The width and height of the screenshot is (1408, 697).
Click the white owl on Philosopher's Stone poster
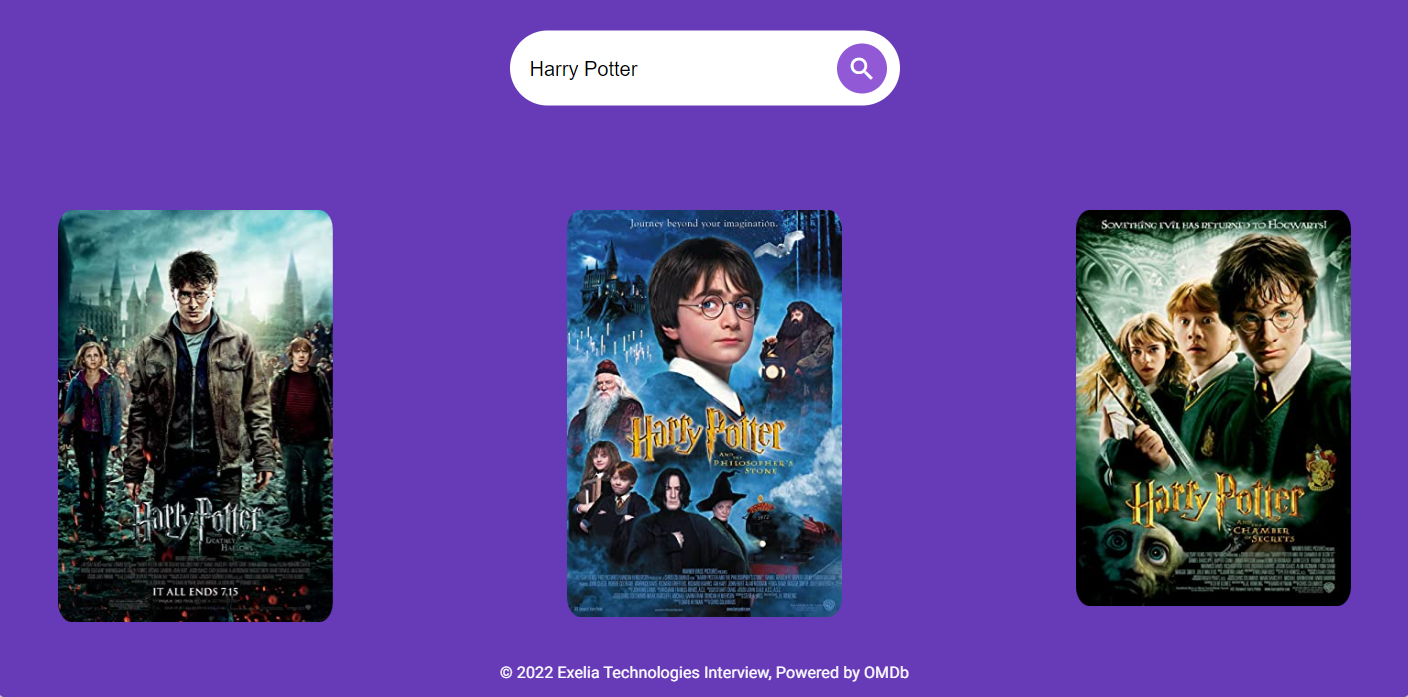click(x=780, y=244)
